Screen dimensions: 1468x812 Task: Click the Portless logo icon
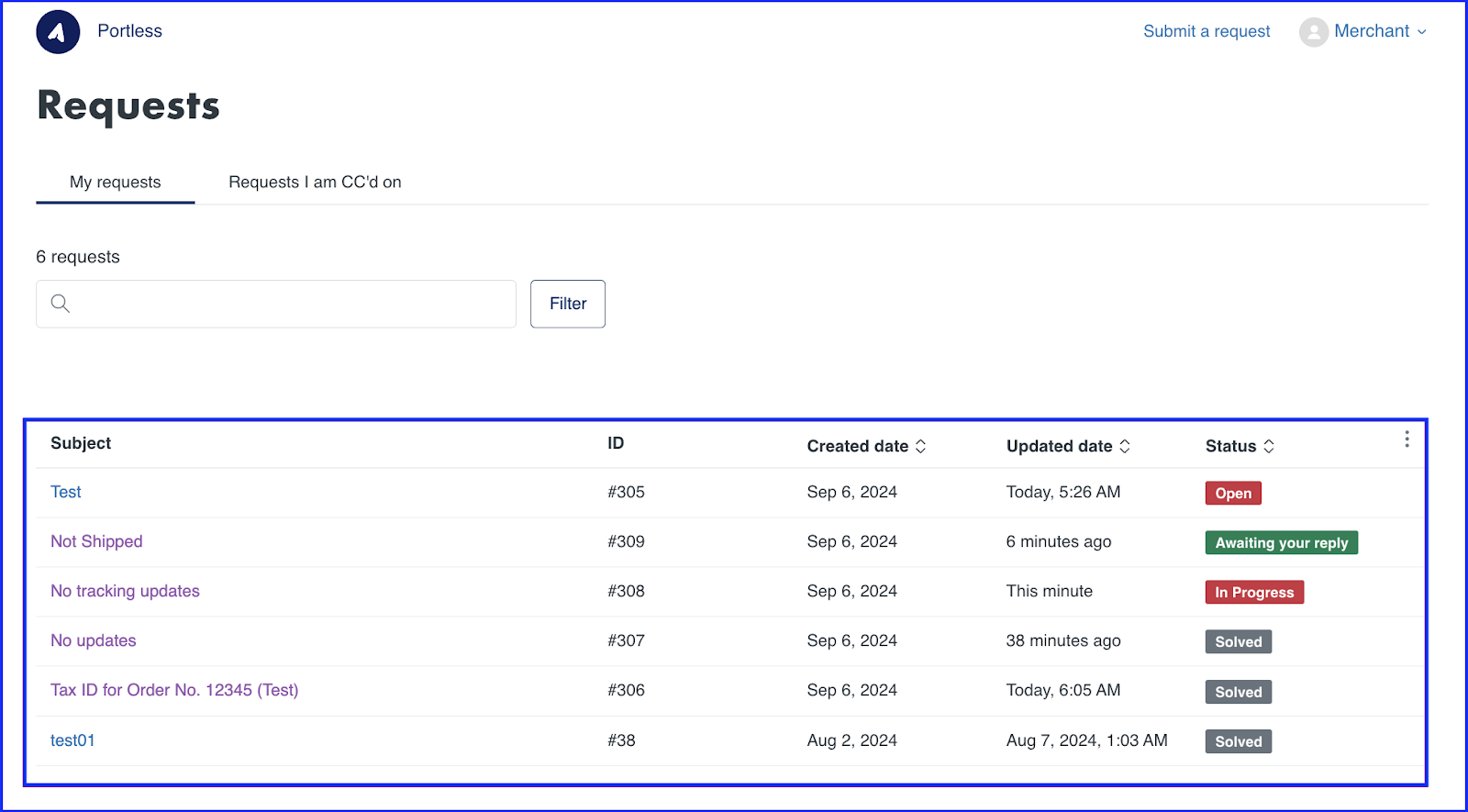58,32
